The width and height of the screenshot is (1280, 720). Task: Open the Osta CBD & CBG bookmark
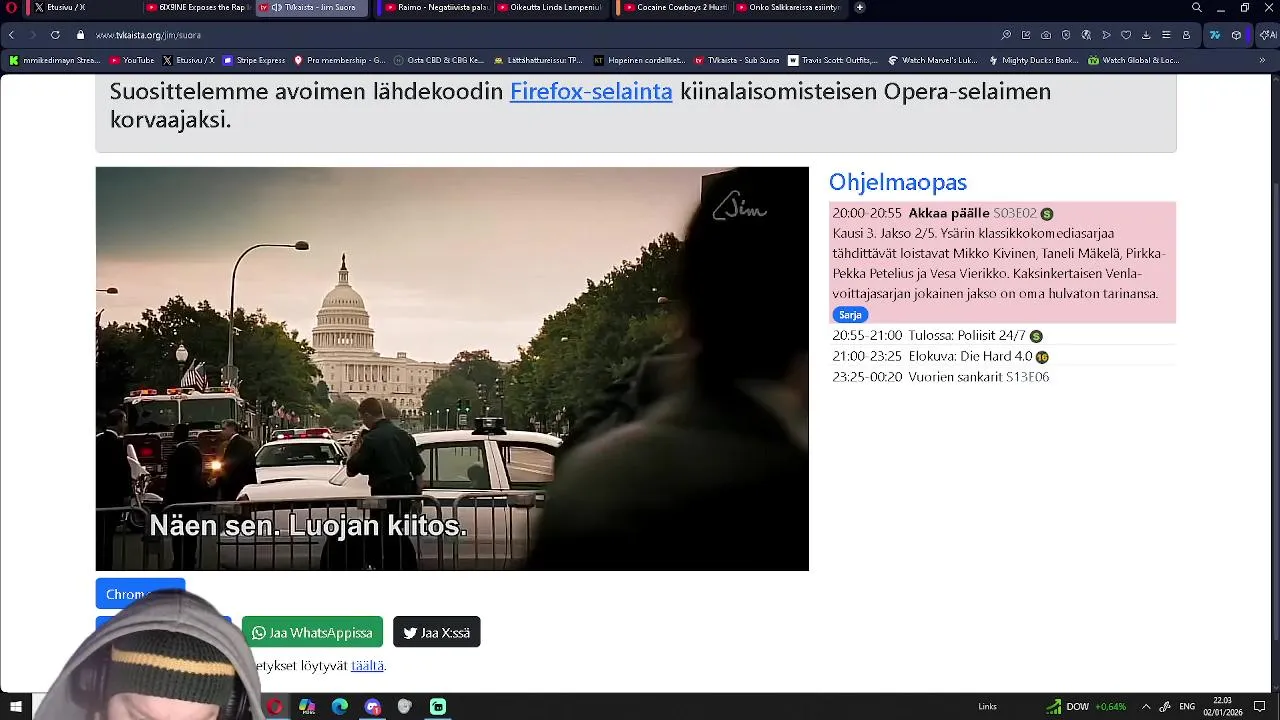point(439,60)
